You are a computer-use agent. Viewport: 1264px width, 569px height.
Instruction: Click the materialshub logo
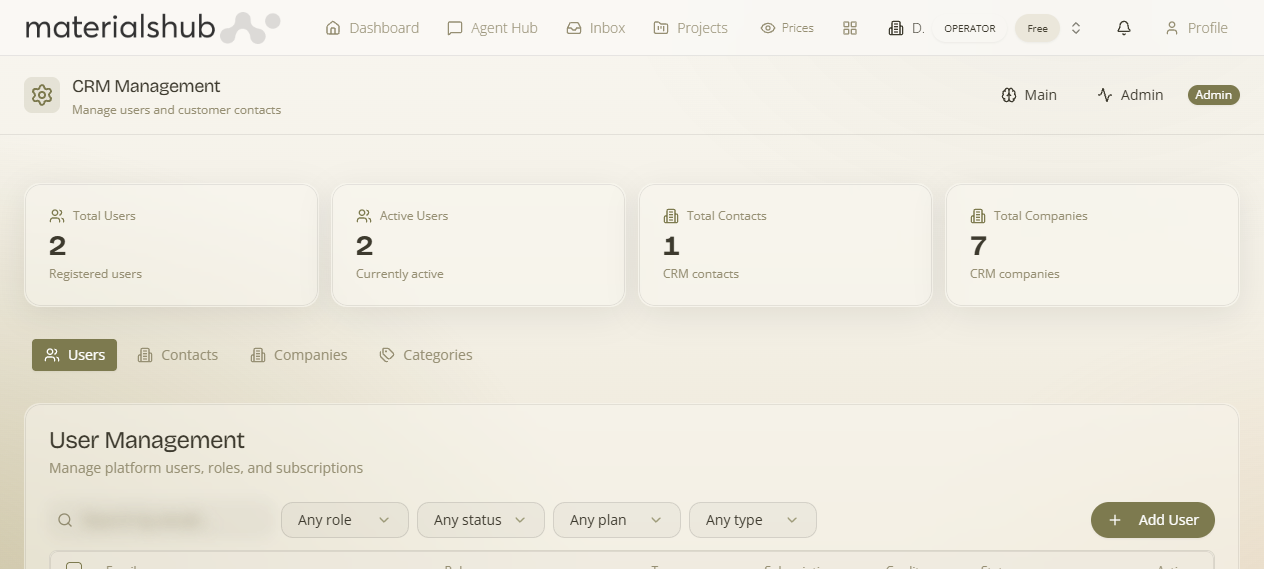152,28
